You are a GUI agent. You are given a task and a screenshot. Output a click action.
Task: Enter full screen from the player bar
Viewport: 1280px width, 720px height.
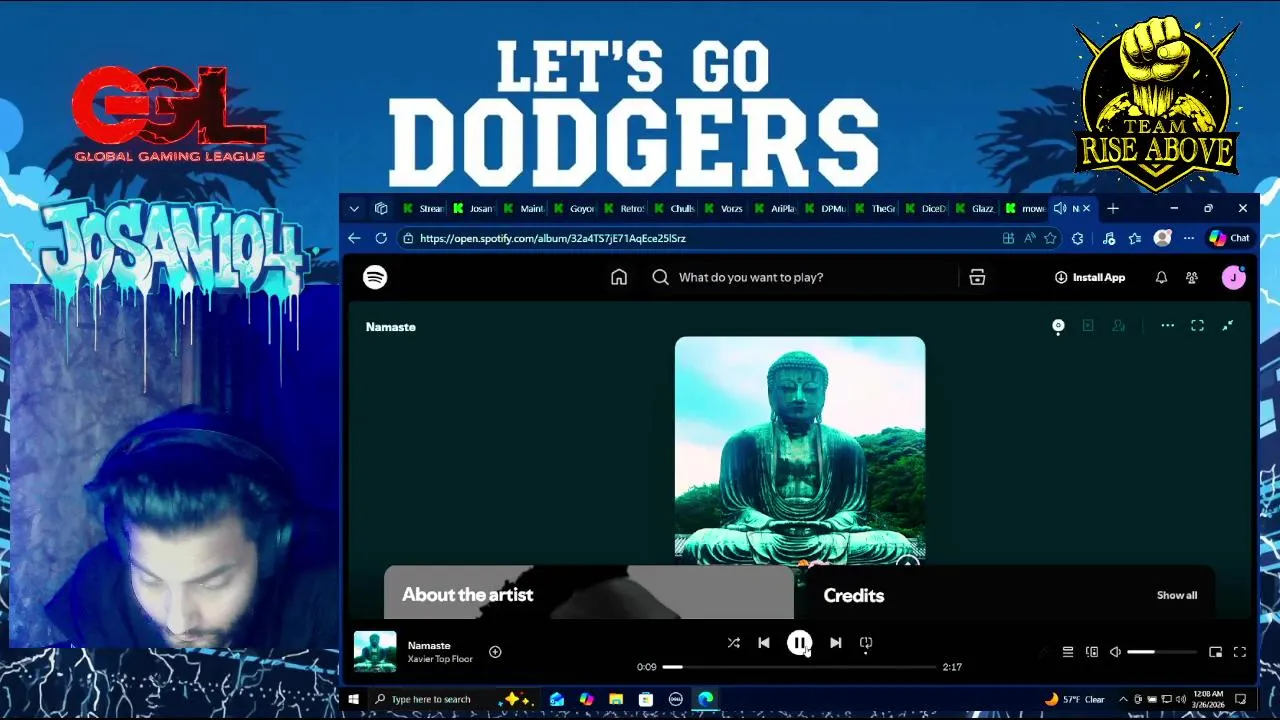click(x=1239, y=652)
